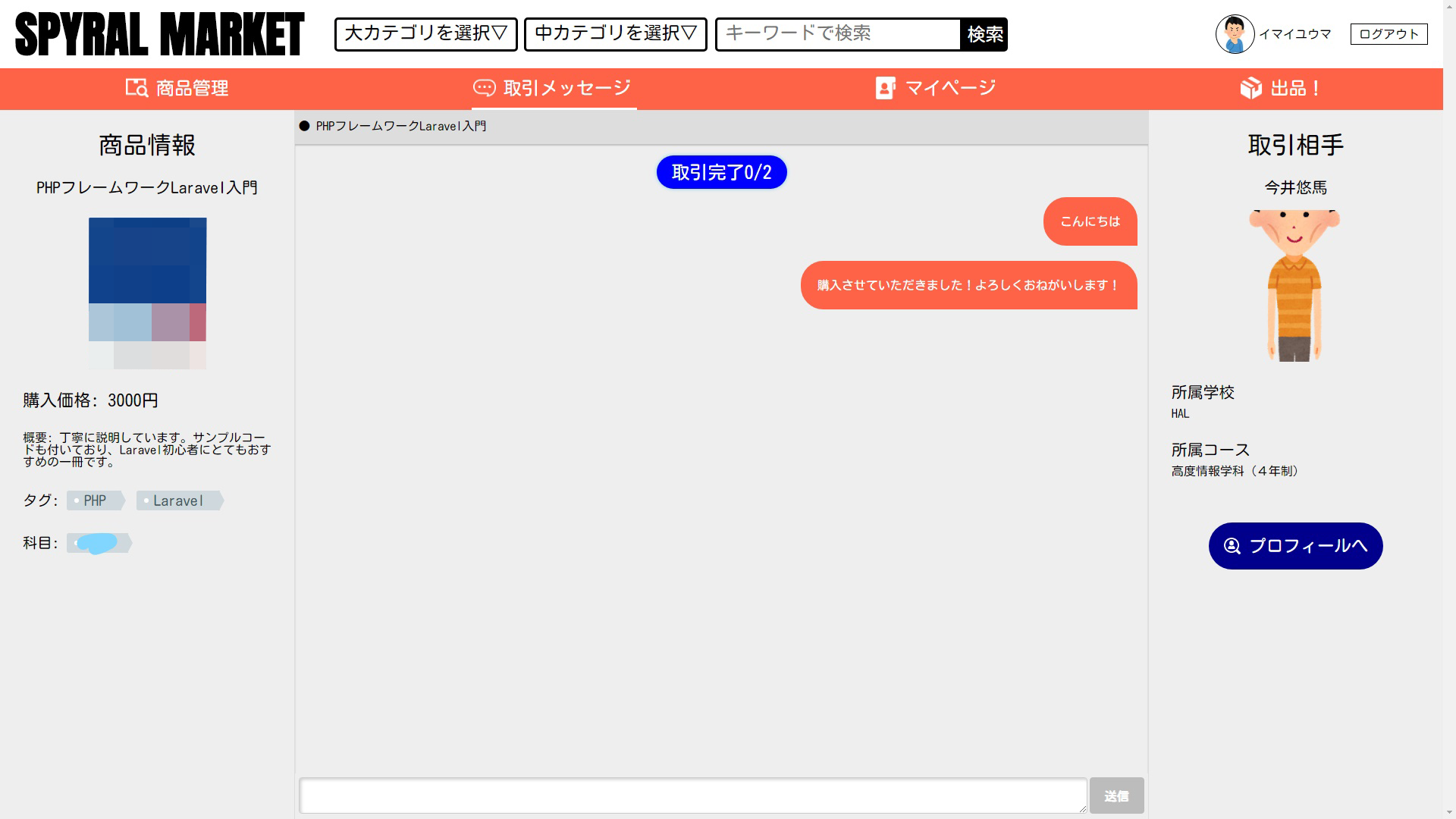Click the profile search icon on the blue button
Image resolution: width=1456 pixels, height=819 pixels.
click(1232, 546)
